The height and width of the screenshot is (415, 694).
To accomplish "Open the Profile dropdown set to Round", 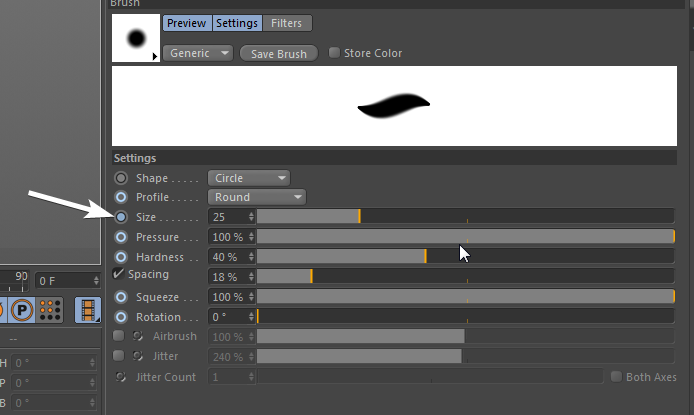I will pos(257,197).
